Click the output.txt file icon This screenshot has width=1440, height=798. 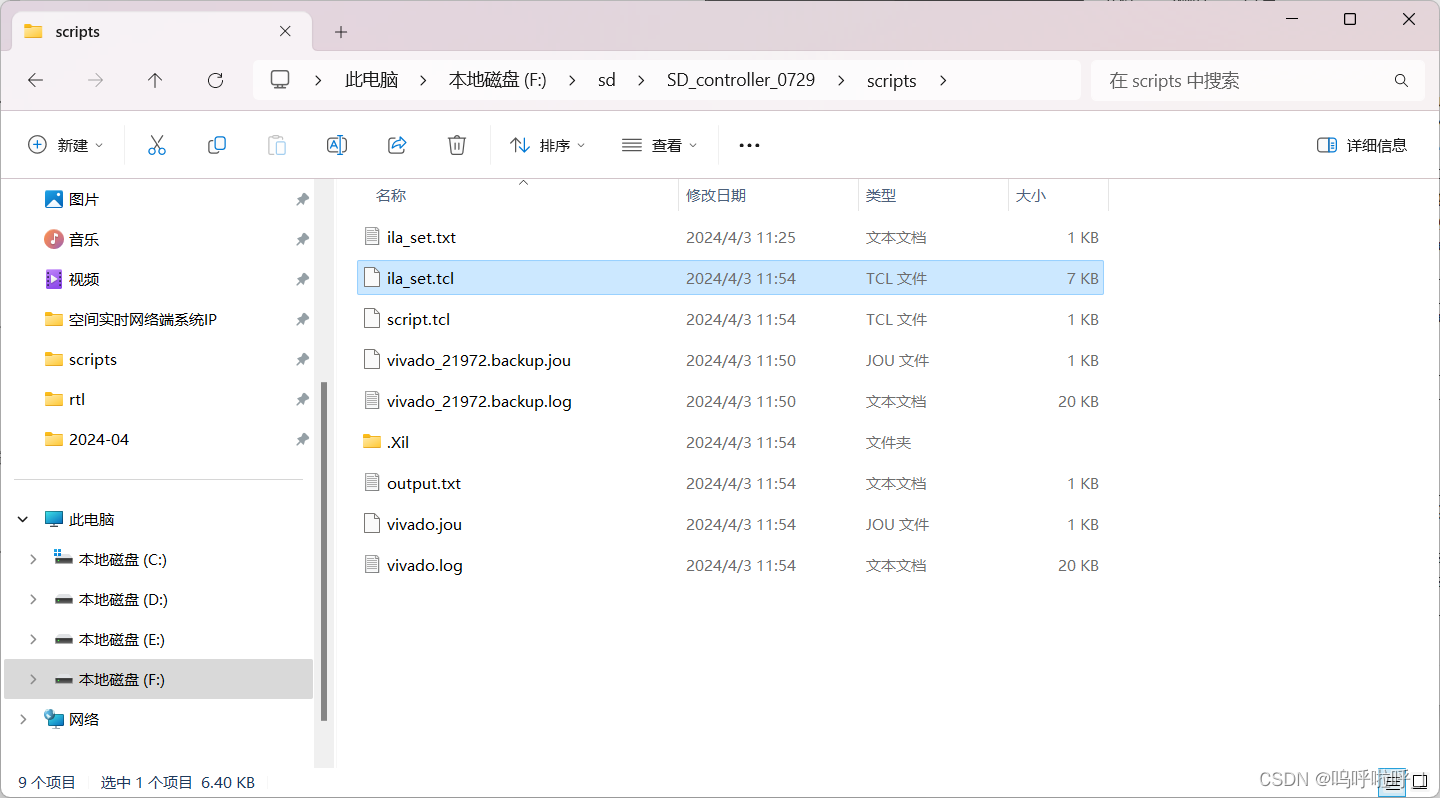372,483
